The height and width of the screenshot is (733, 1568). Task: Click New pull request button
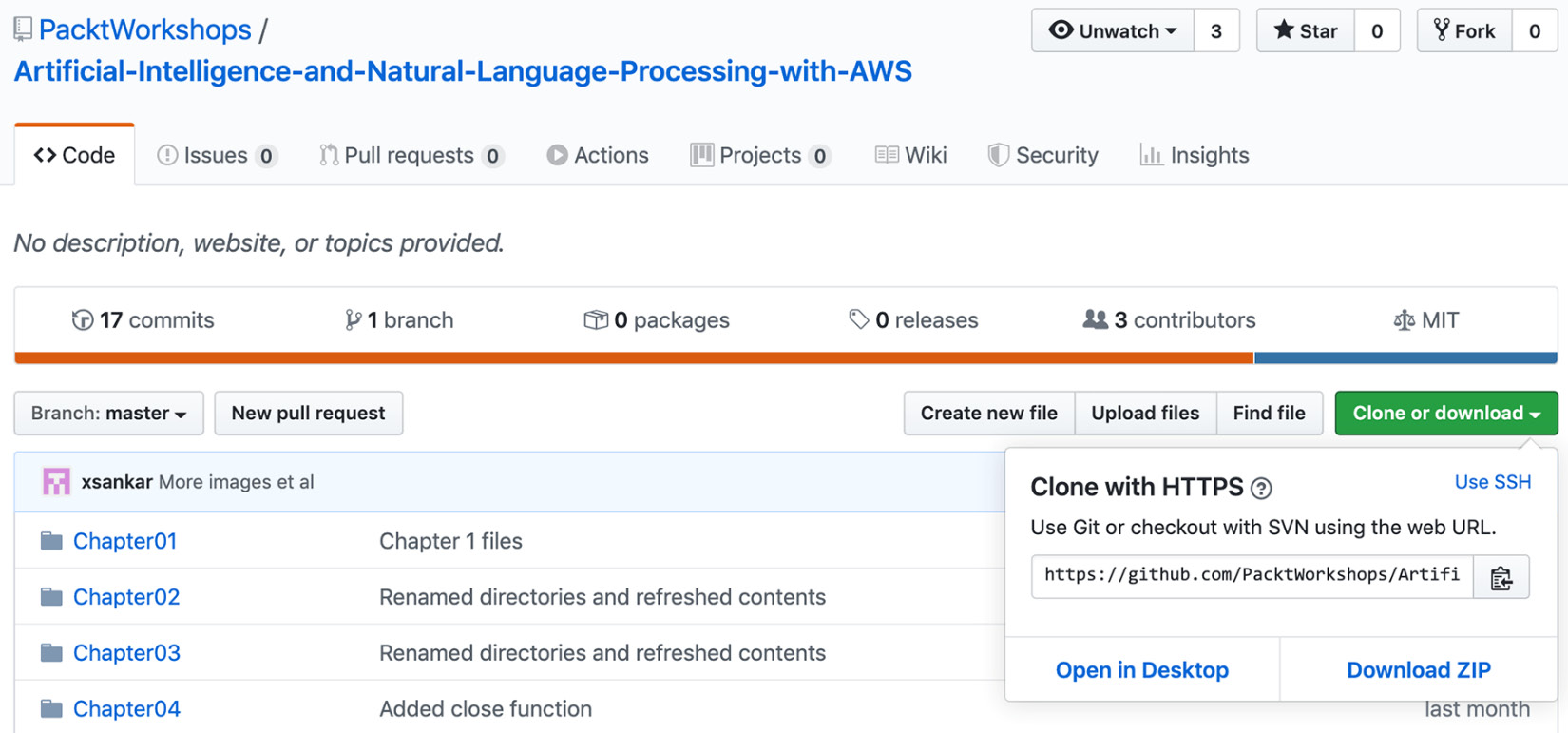tap(309, 414)
